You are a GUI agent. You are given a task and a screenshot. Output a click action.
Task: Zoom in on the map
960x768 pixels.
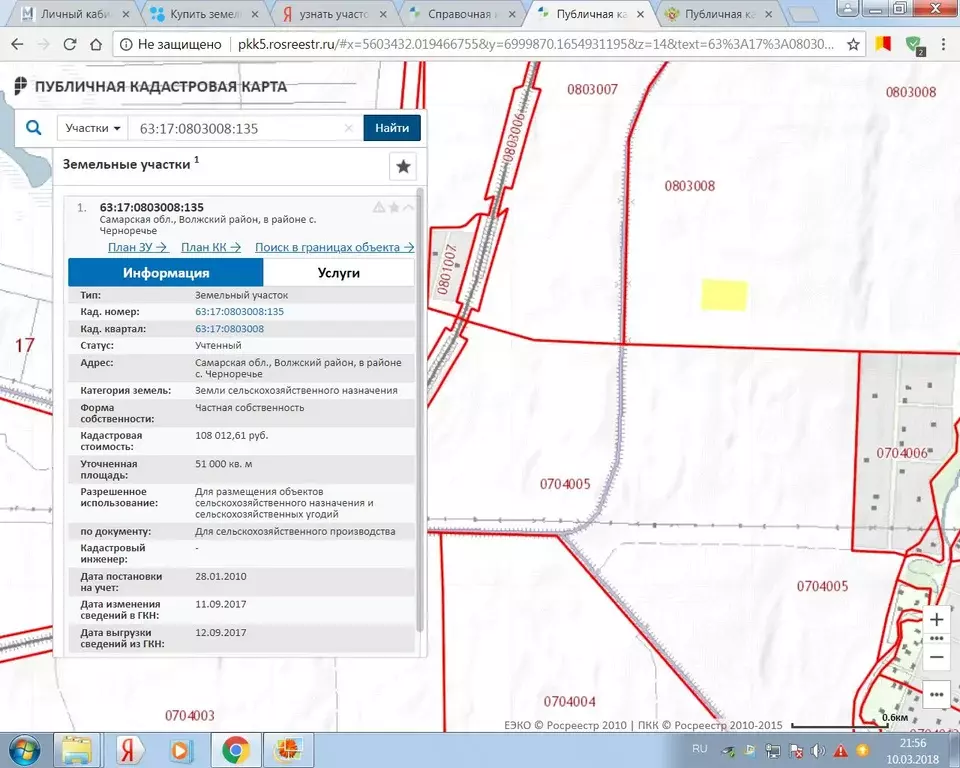(936, 619)
